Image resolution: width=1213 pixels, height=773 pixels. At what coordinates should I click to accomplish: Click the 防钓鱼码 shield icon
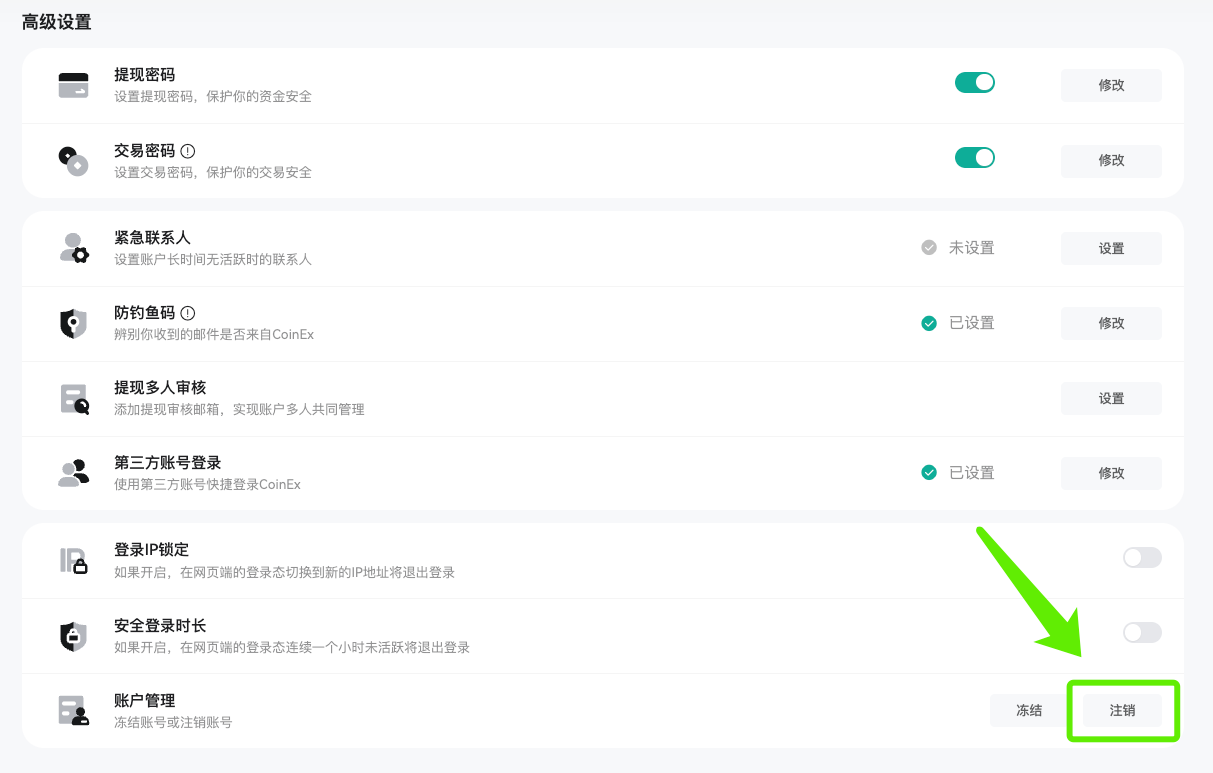(74, 322)
